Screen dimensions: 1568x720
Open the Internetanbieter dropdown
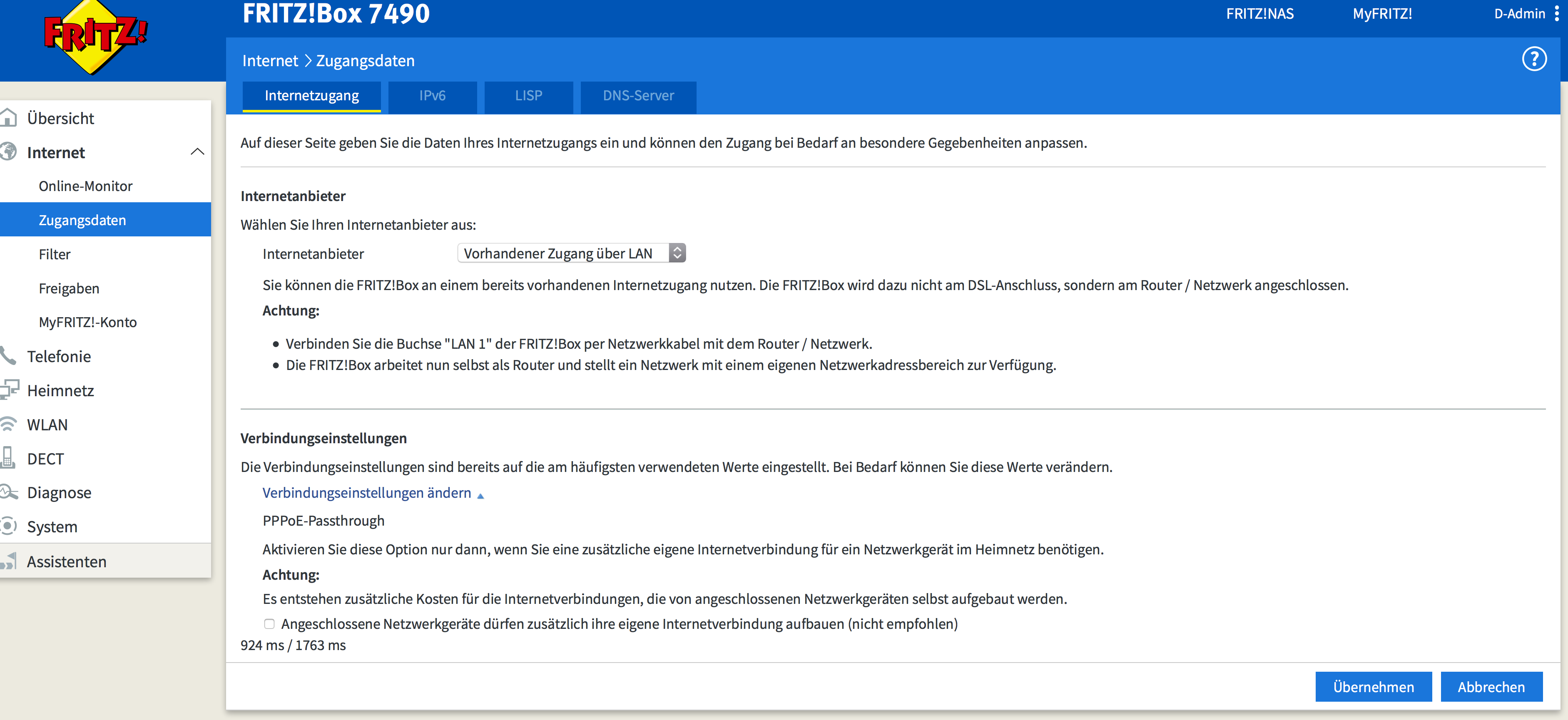tap(571, 253)
